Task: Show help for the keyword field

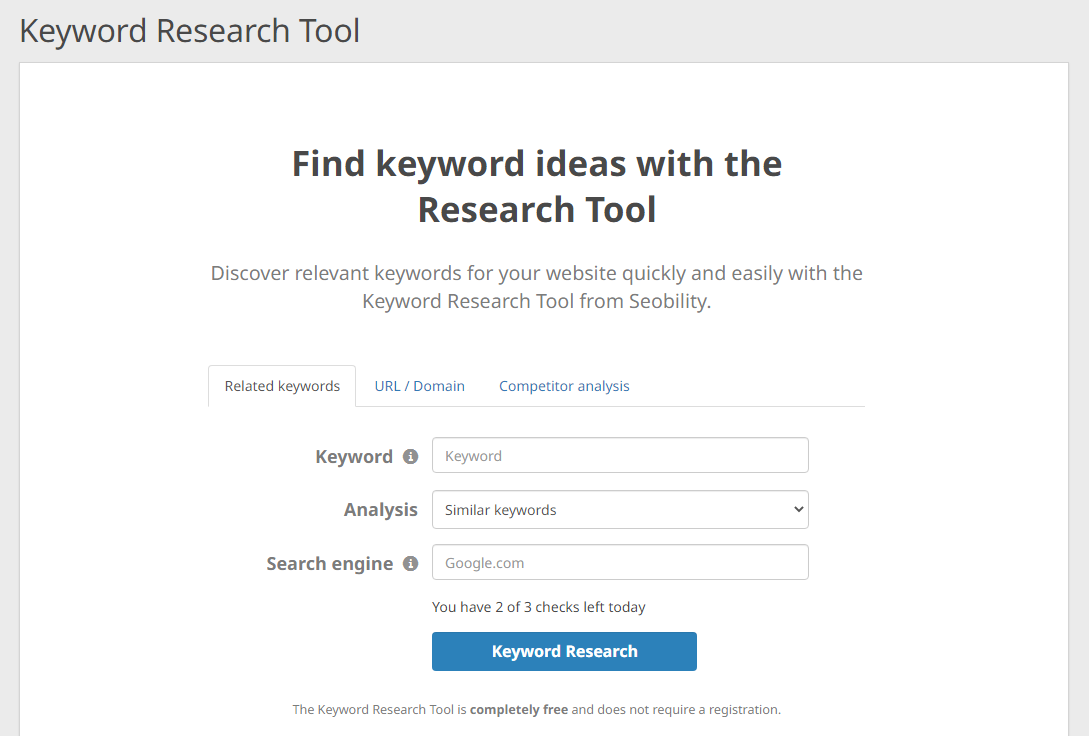Action: pos(410,456)
